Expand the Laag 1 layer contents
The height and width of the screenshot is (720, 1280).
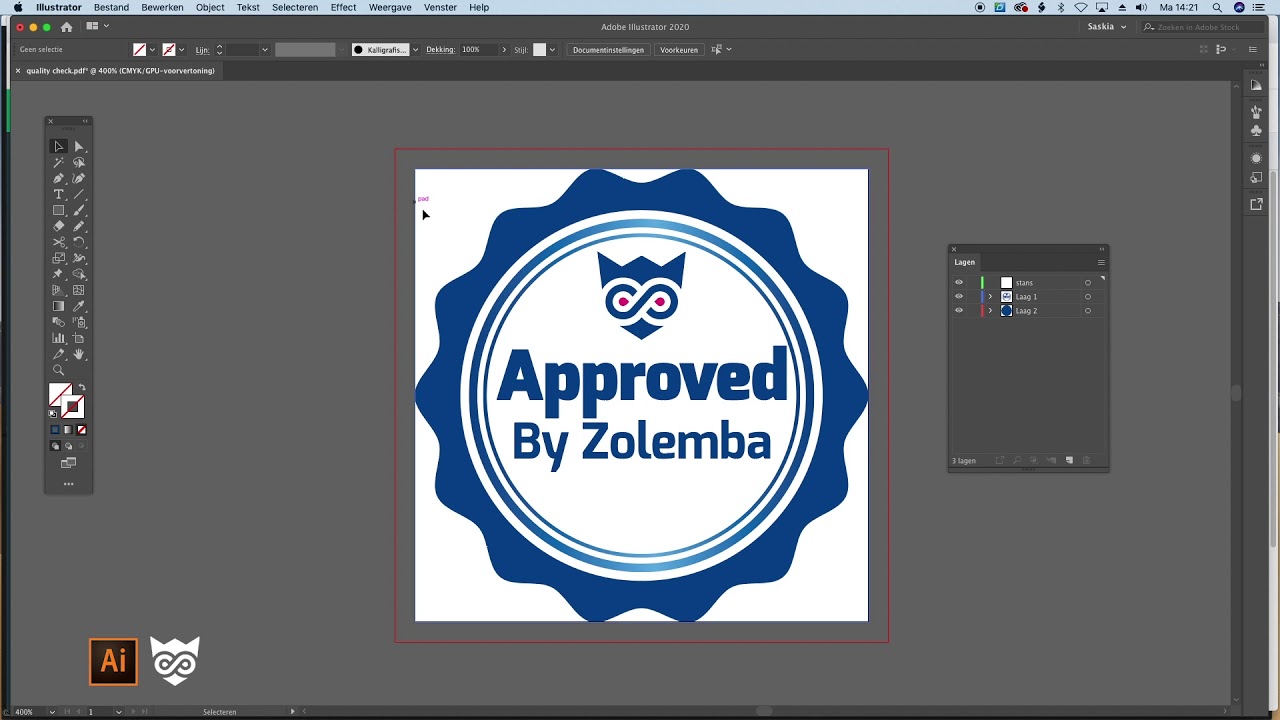991,297
